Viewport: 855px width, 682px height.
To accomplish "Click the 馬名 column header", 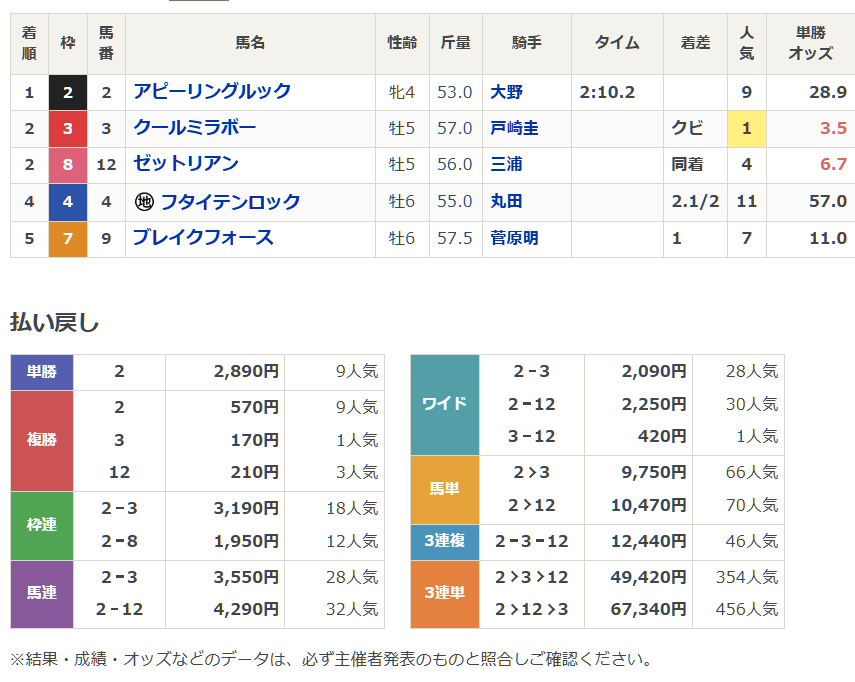I will 250,43.
